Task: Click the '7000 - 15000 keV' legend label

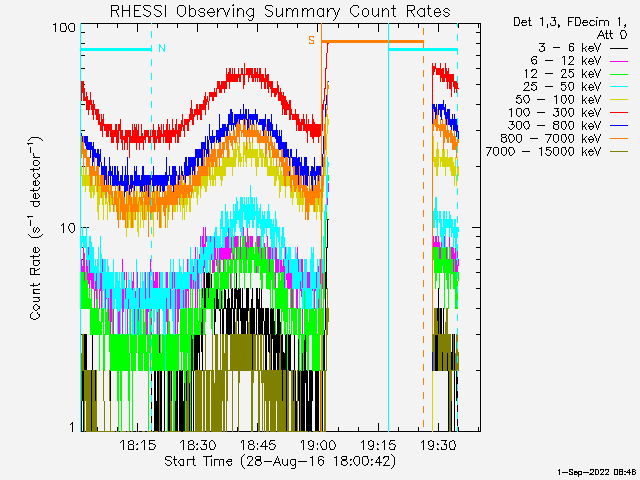Action: (544, 151)
